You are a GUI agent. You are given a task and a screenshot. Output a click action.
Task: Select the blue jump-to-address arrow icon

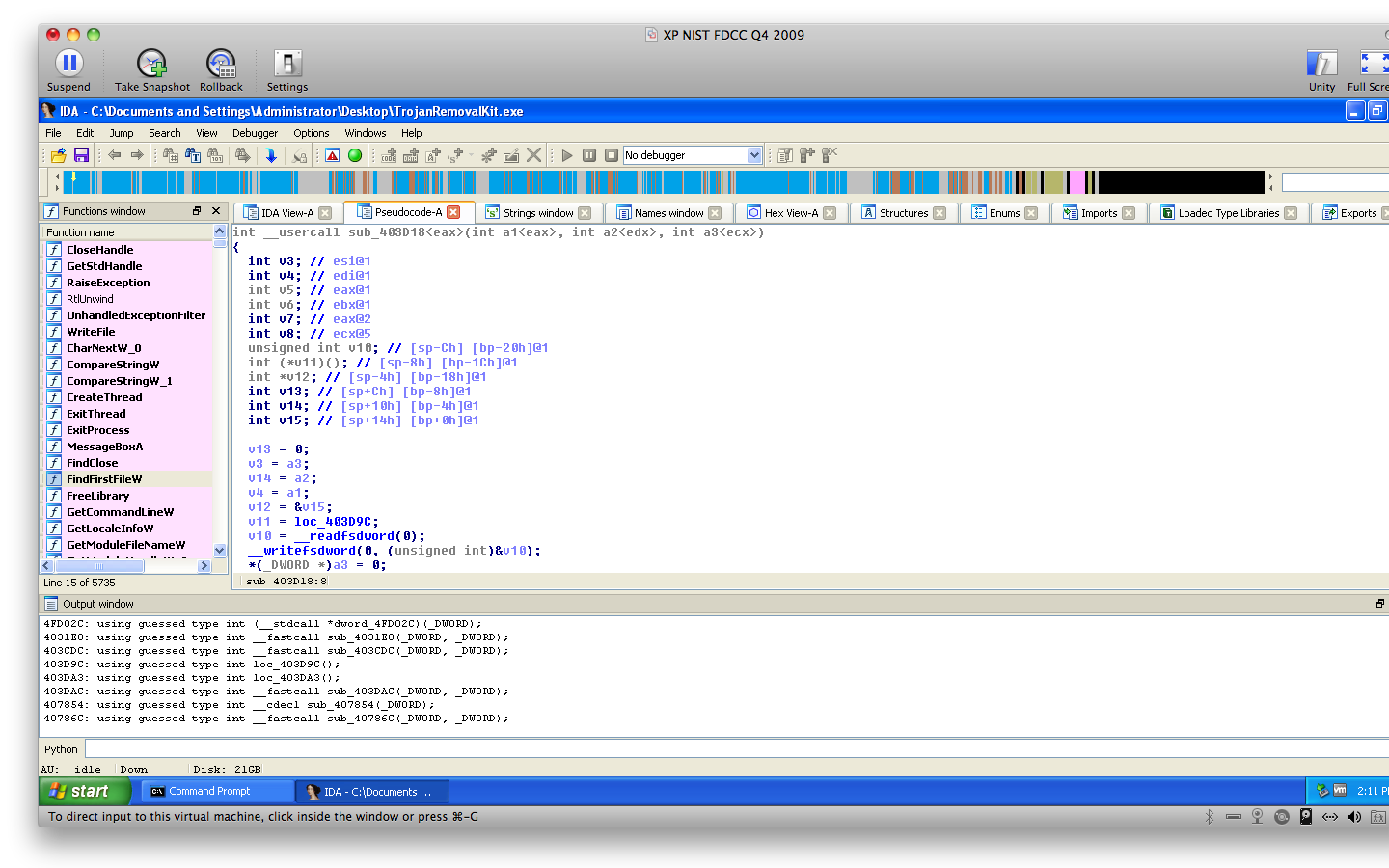tap(273, 154)
